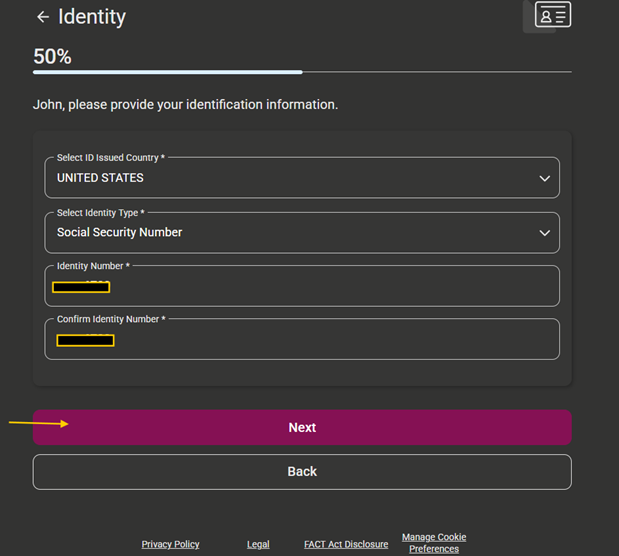619x556 pixels.
Task: Open the Select Identity Type dropdown
Action: [302, 233]
